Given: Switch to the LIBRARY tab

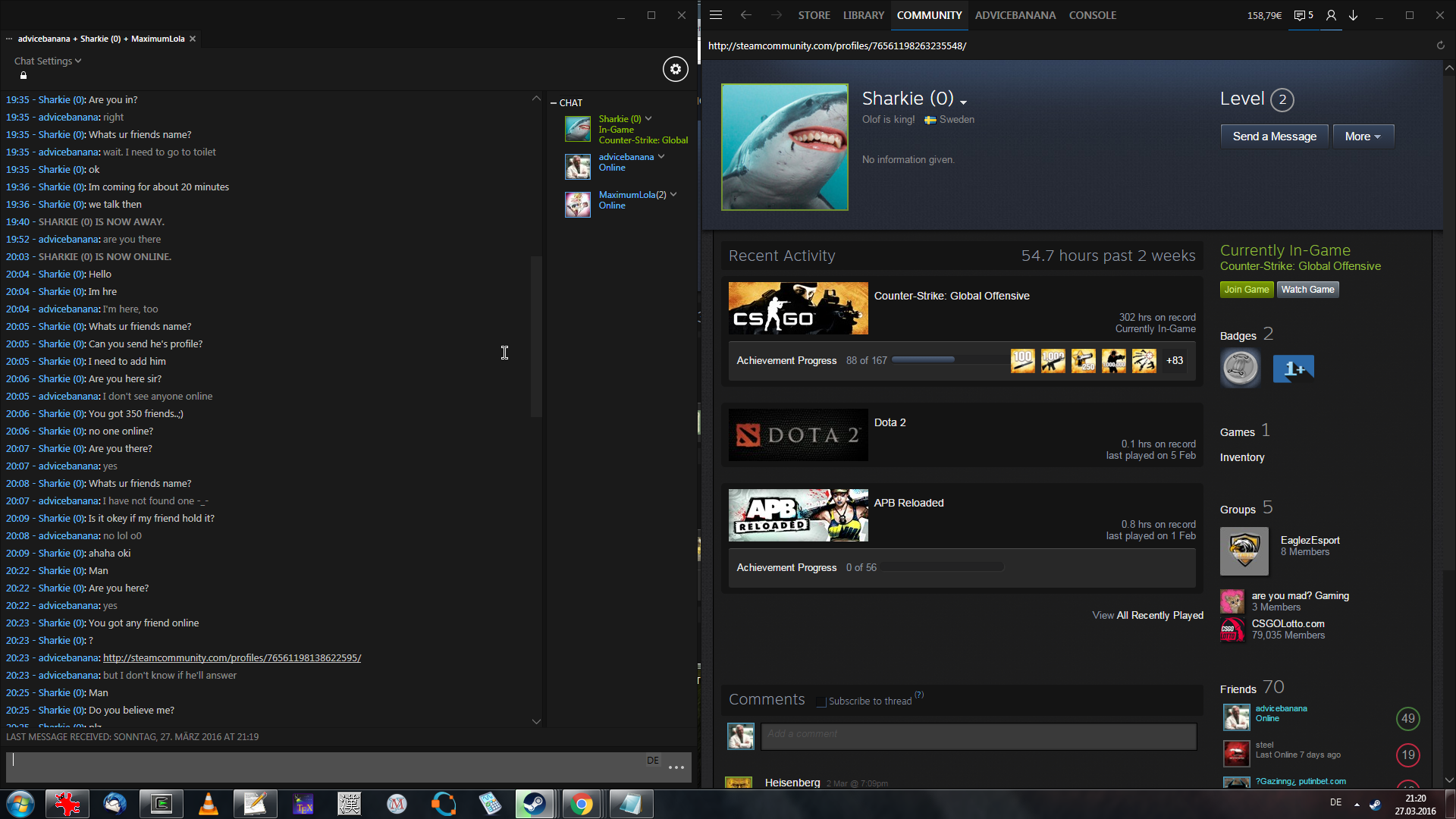Looking at the screenshot, I should point(863,15).
